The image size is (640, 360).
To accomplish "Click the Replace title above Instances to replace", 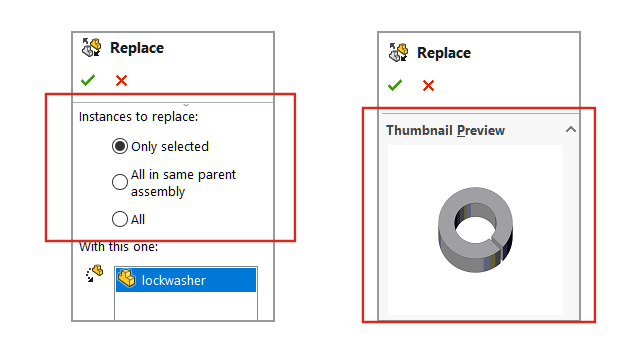I will click(137, 48).
